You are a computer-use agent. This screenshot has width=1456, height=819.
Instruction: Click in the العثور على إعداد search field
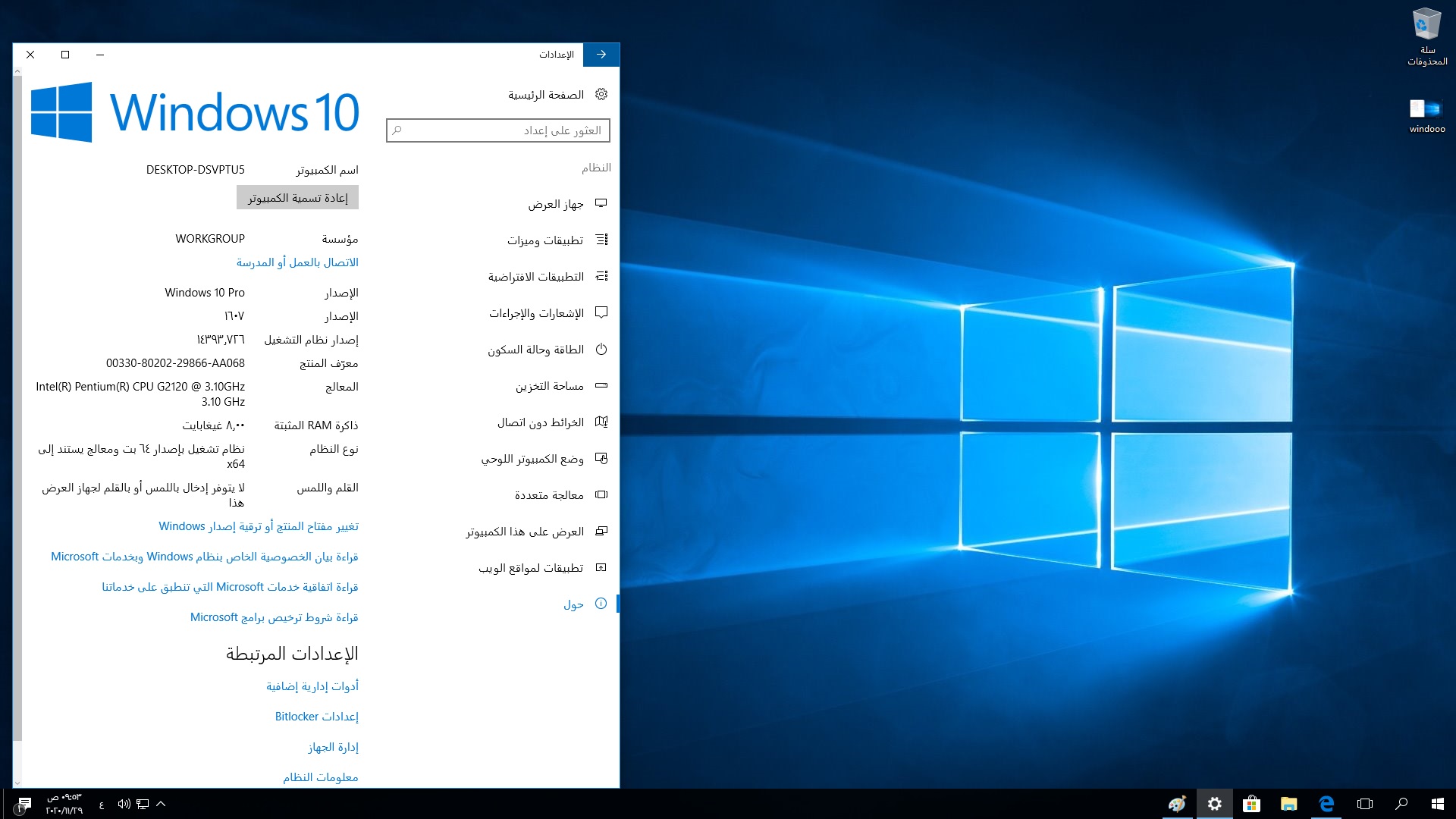498,130
